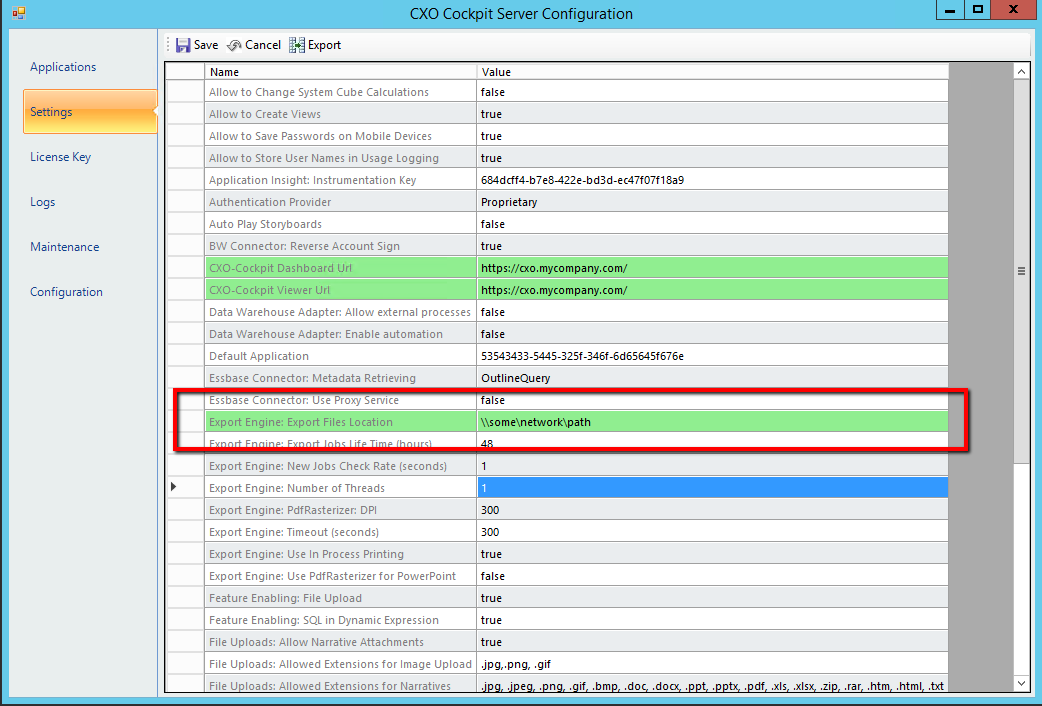Image resolution: width=1042 pixels, height=706 pixels.
Task: Edit Use In Process Printing value
Action: [712, 554]
